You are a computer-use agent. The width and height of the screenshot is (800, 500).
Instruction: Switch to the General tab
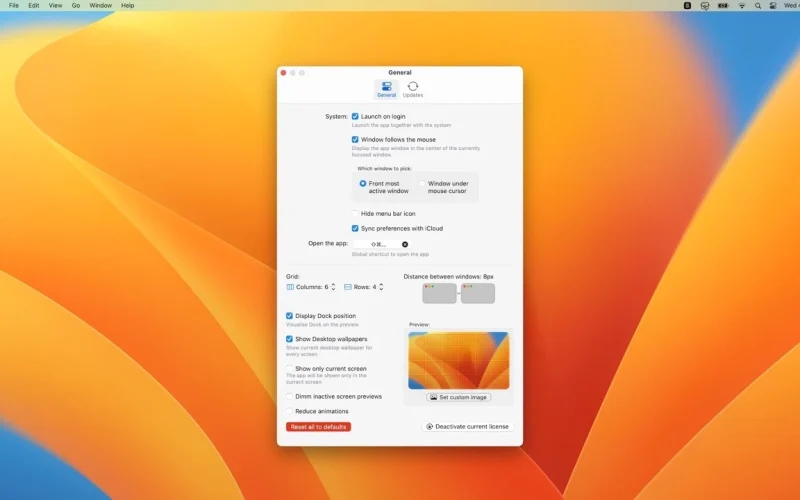[x=386, y=89]
